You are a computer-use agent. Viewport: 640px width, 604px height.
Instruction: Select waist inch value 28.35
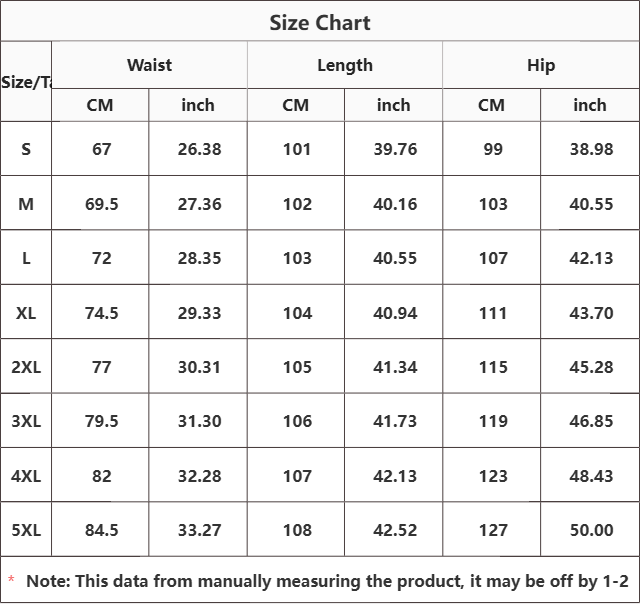click(199, 258)
